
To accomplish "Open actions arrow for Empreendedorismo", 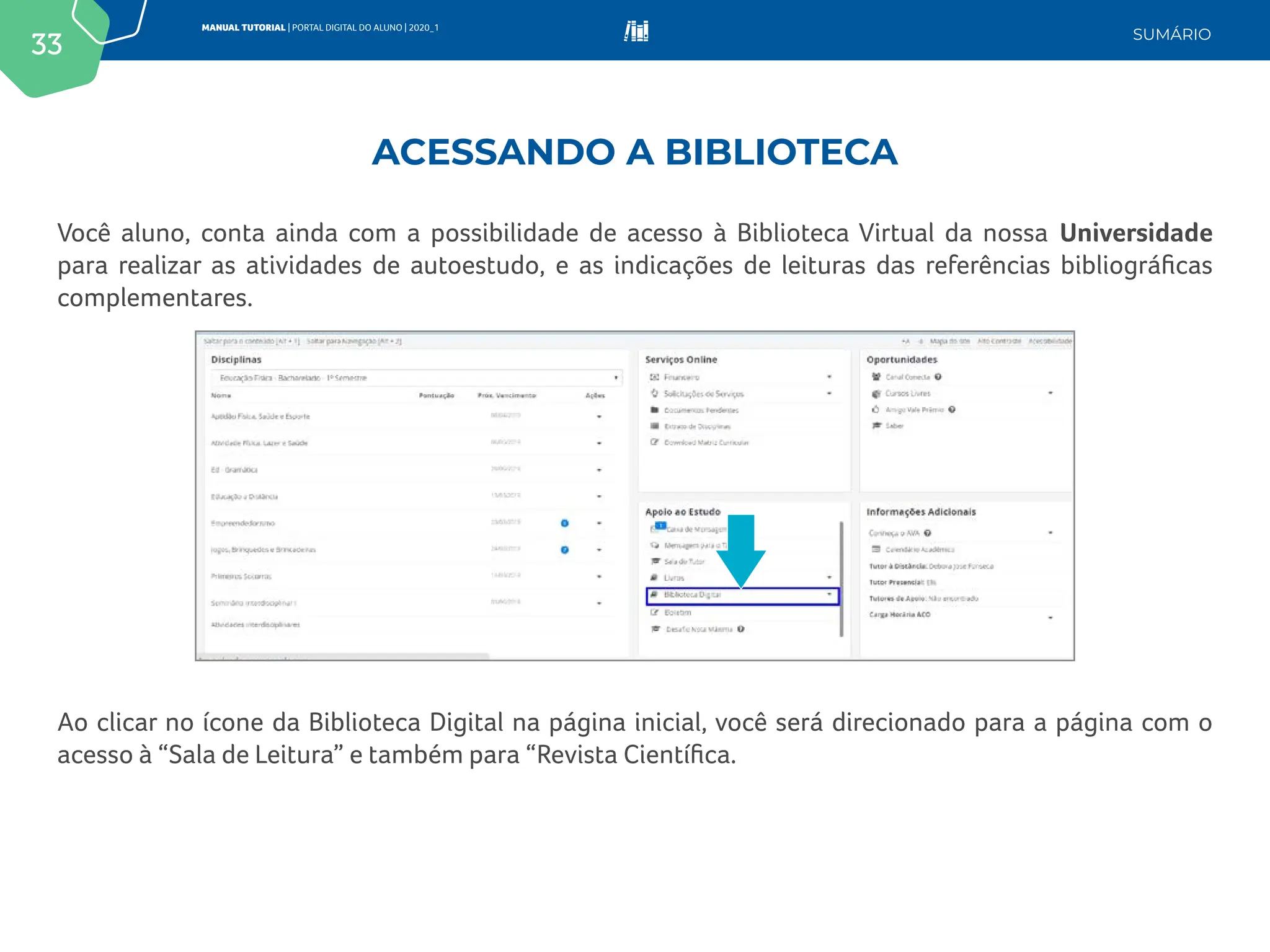I will coord(599,523).
